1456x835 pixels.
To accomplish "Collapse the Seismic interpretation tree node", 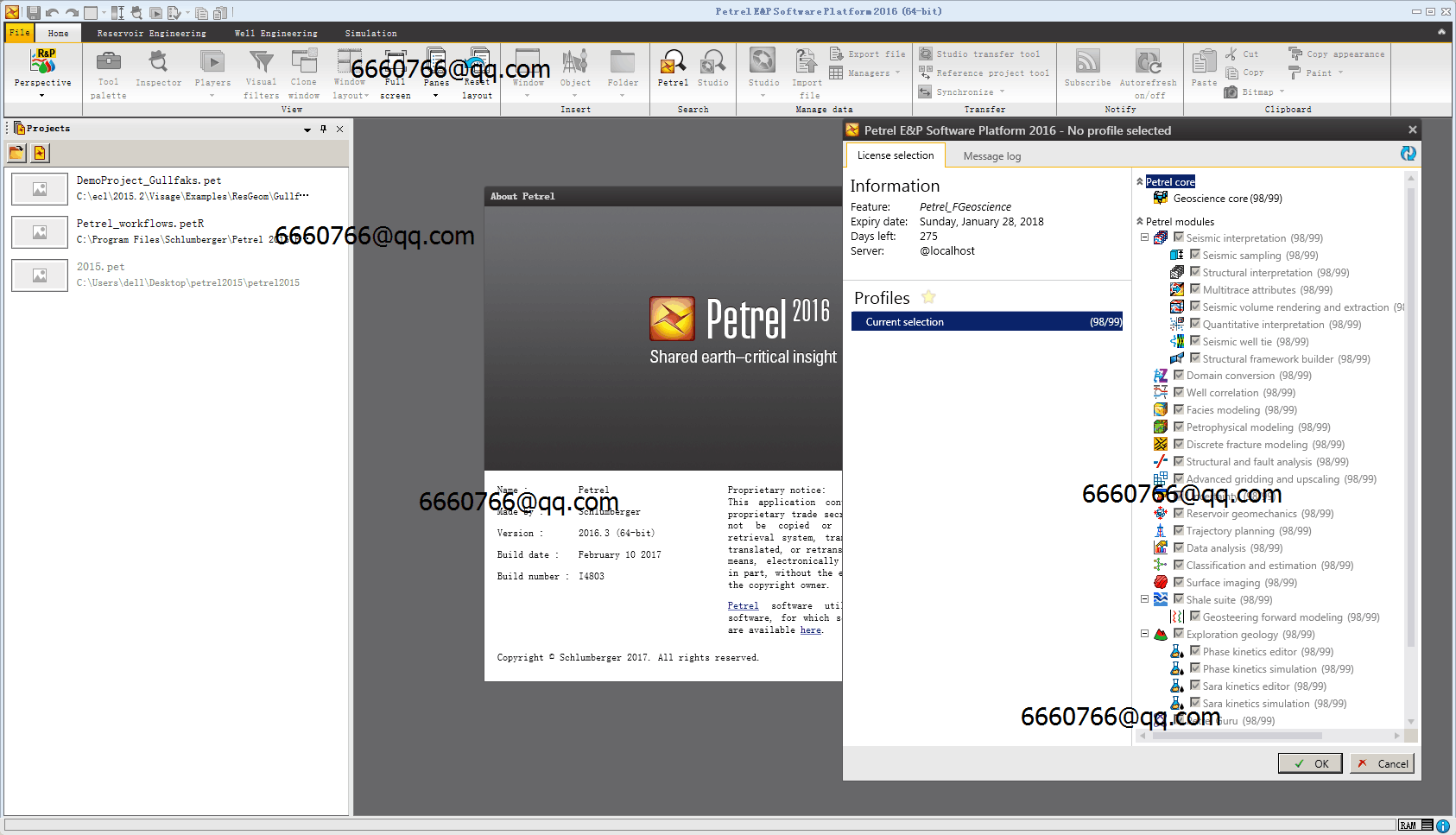I will pyautogui.click(x=1144, y=237).
